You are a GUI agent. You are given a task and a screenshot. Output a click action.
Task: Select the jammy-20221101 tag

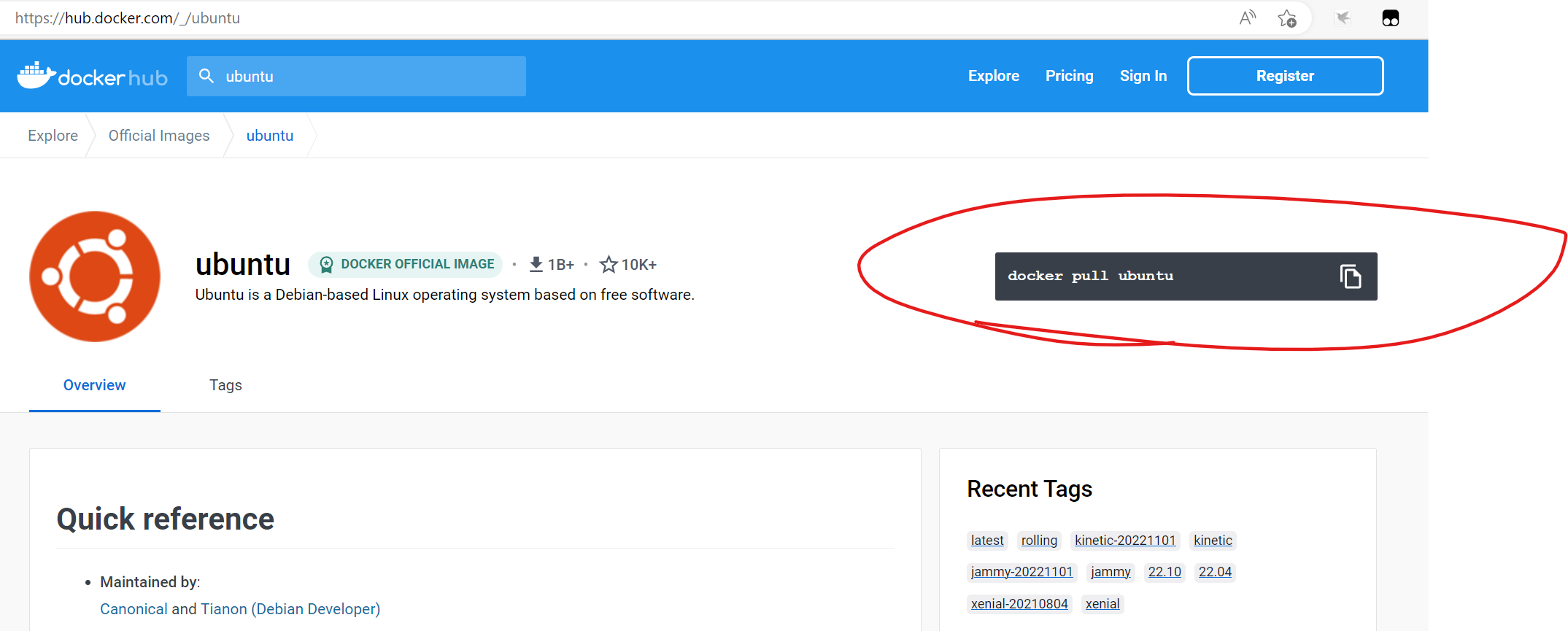[x=1021, y=572]
